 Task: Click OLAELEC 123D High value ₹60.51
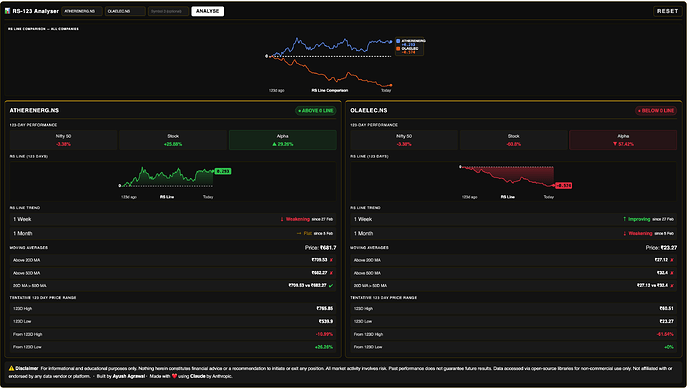click(x=667, y=308)
